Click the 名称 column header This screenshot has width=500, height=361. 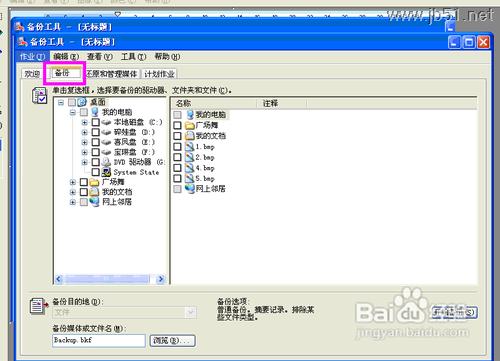[x=214, y=103]
